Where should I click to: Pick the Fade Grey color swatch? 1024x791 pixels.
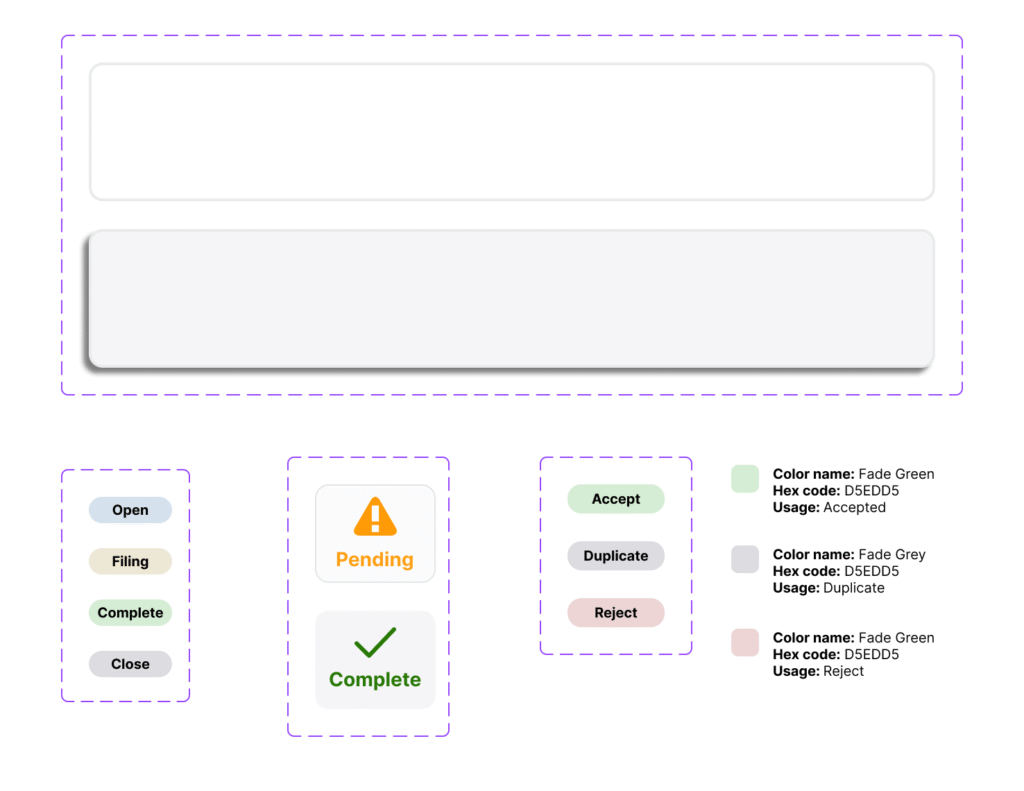point(745,560)
